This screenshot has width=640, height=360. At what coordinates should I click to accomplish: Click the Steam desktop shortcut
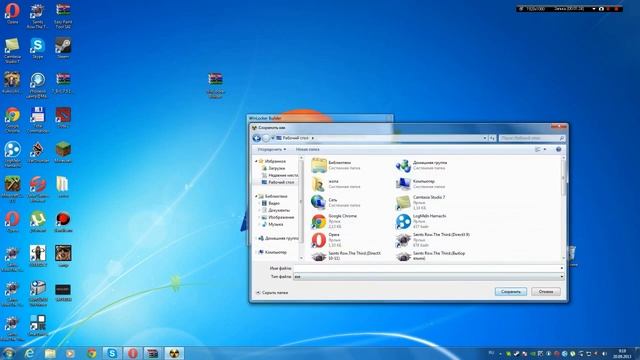tap(63, 49)
